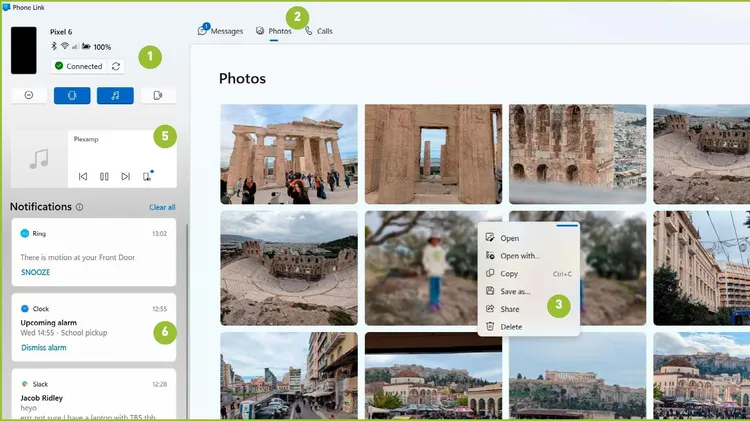Open the Photos tab
Viewport: 750px width, 421px height.
tap(274, 31)
